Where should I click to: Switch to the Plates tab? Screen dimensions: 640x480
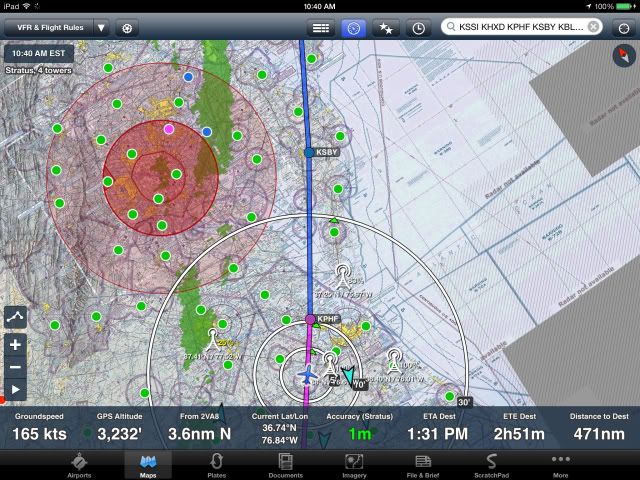point(216,463)
